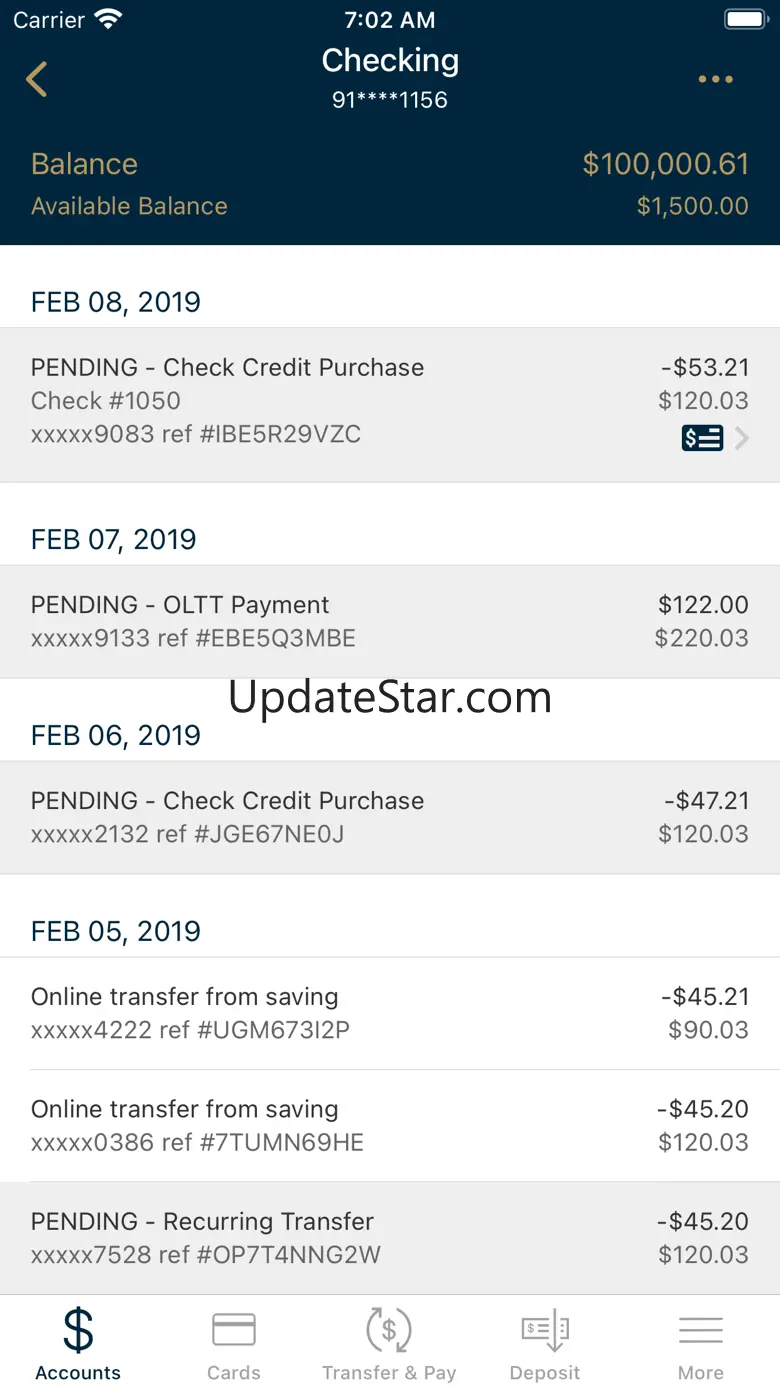Tap the Deposit check icon
The width and height of the screenshot is (780, 1387).
tap(545, 1331)
